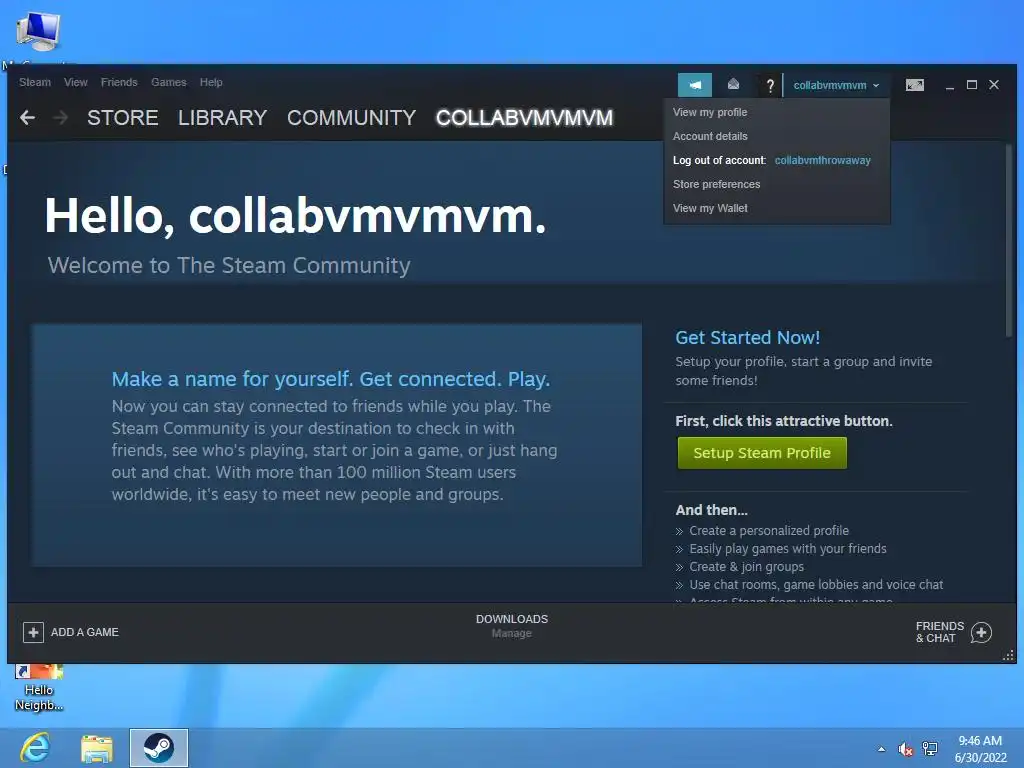Click FRIENDS & CHAT text

click(940, 632)
